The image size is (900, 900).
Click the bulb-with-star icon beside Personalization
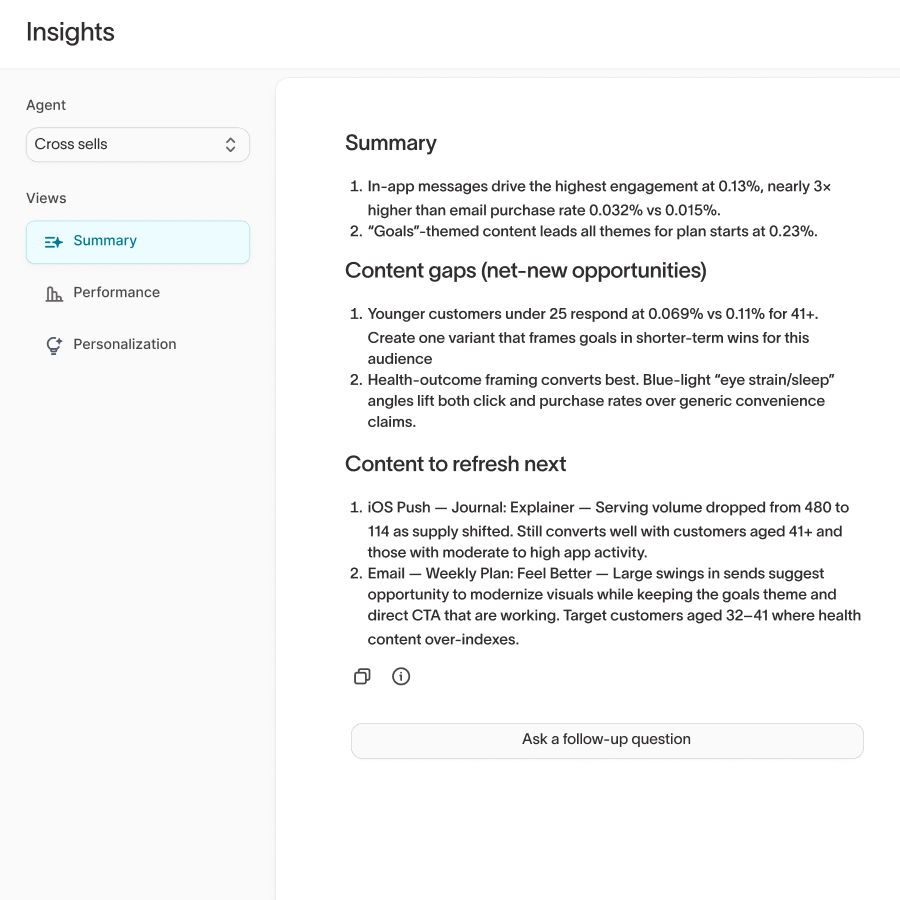[52, 344]
